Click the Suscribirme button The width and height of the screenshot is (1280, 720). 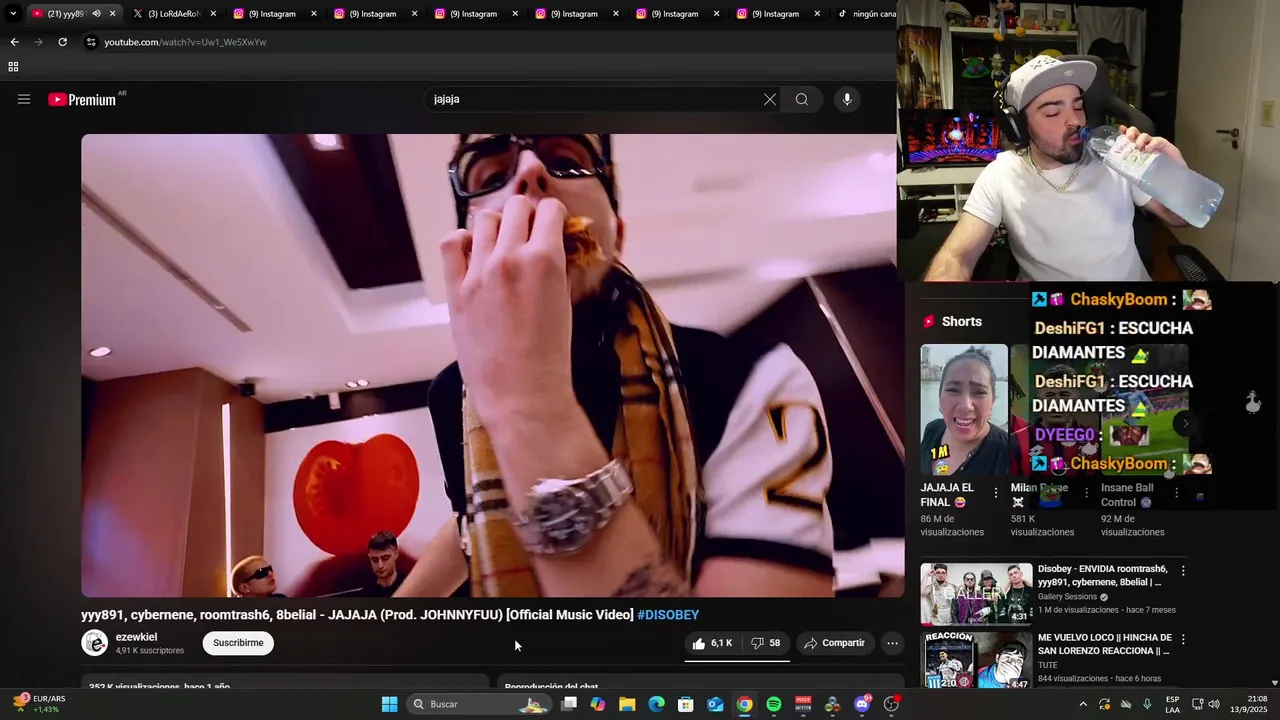click(238, 643)
